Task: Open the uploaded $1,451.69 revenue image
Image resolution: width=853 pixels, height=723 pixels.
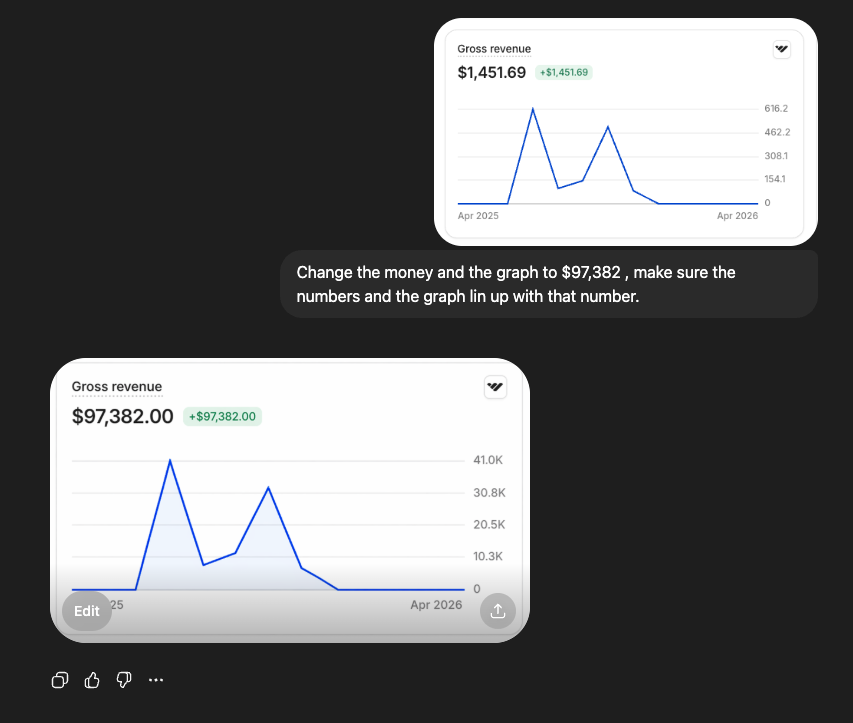Action: pos(626,132)
